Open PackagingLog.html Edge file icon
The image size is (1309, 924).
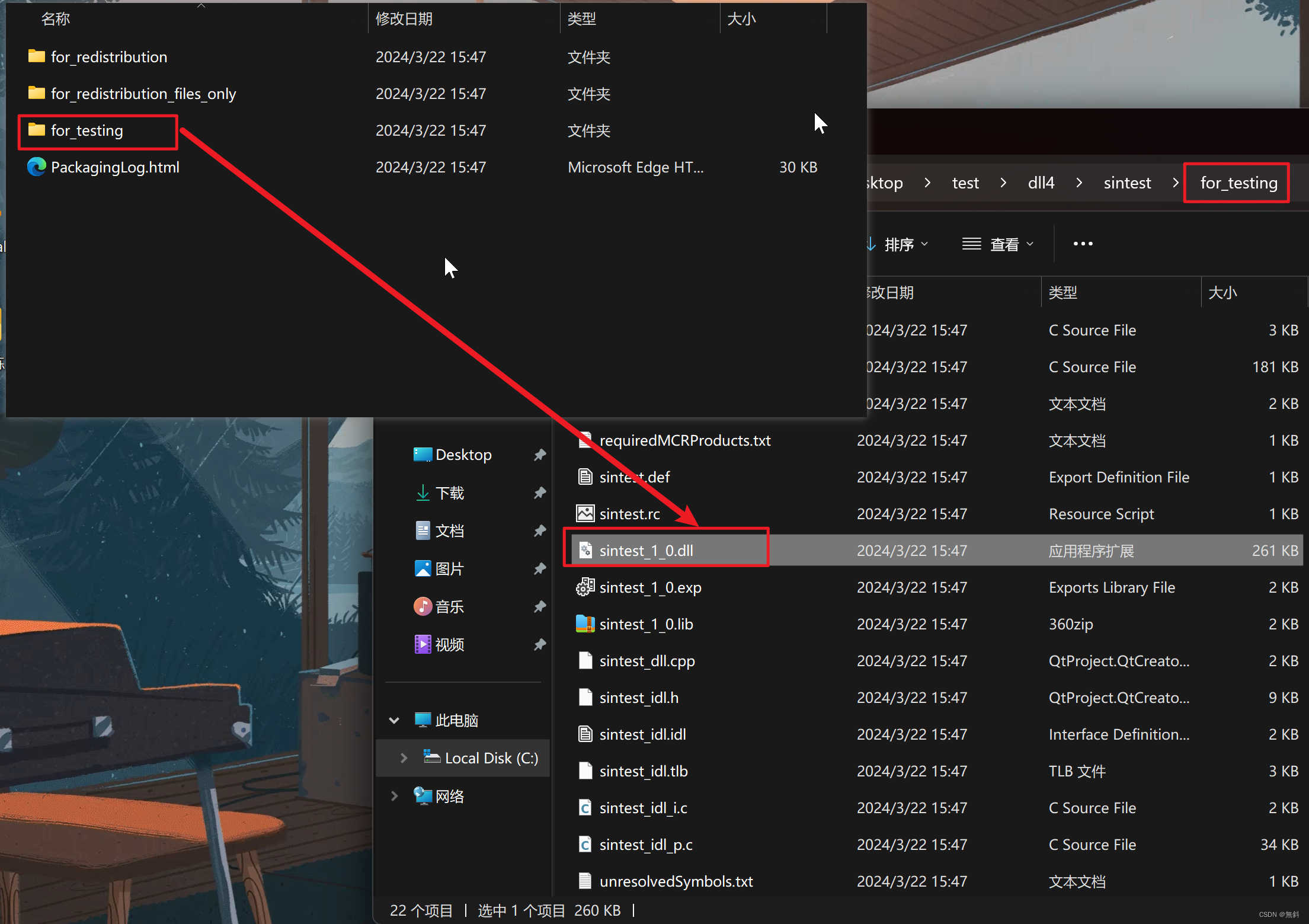pos(37,167)
